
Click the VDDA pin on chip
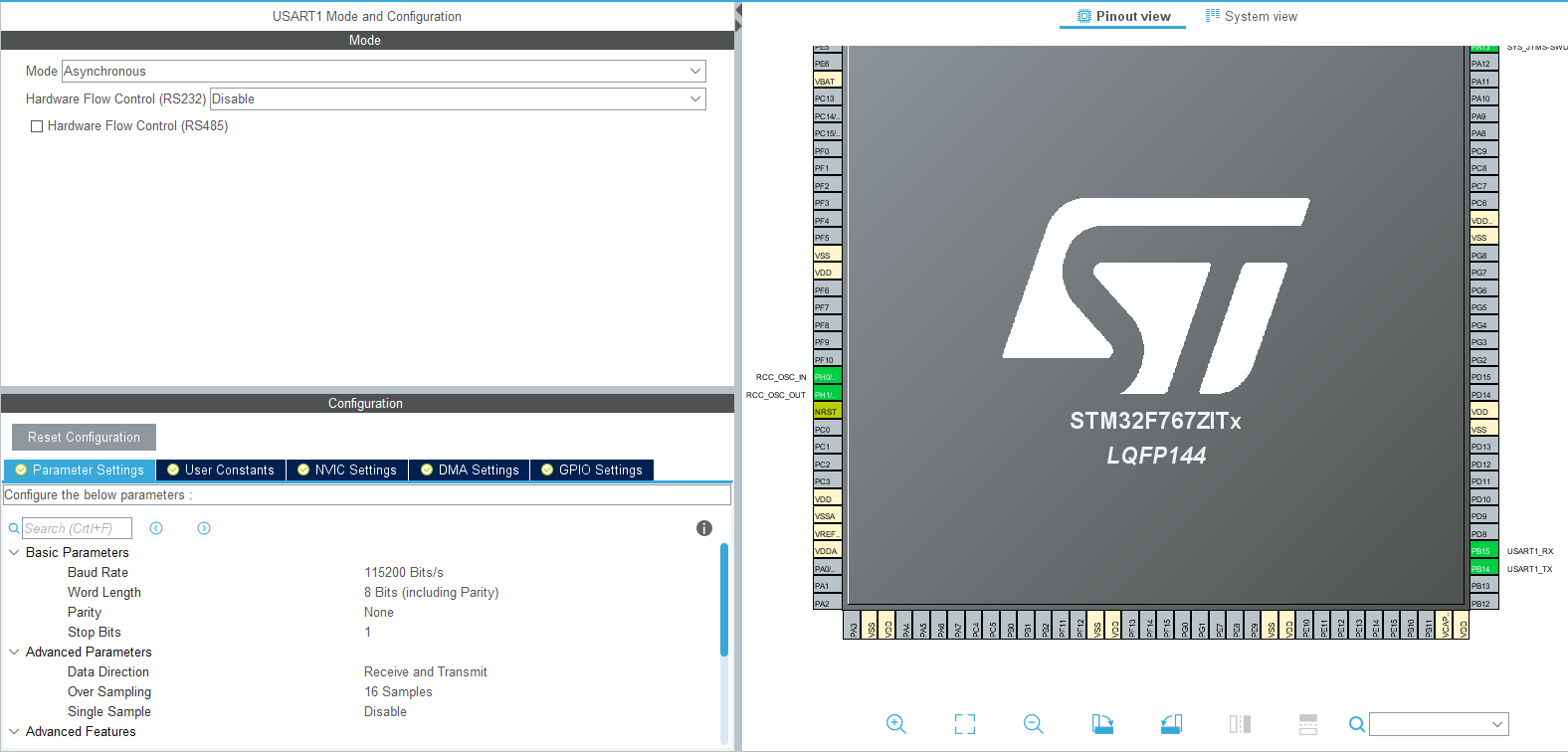pyautogui.click(x=828, y=550)
